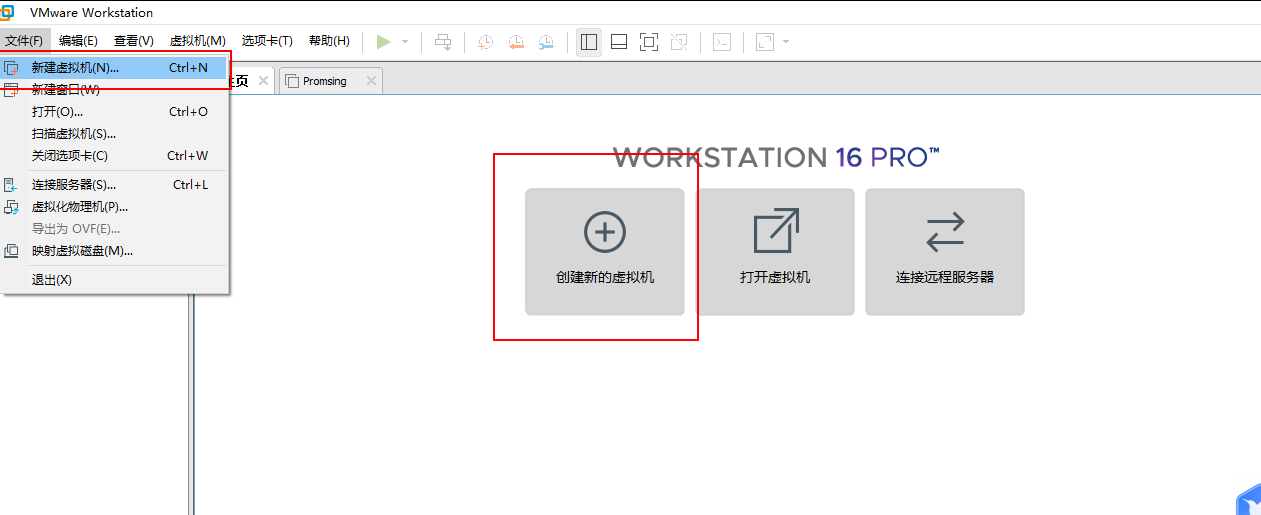Select 打开(O)... menu entry
Screen dimensions: 1261x515
coord(114,112)
